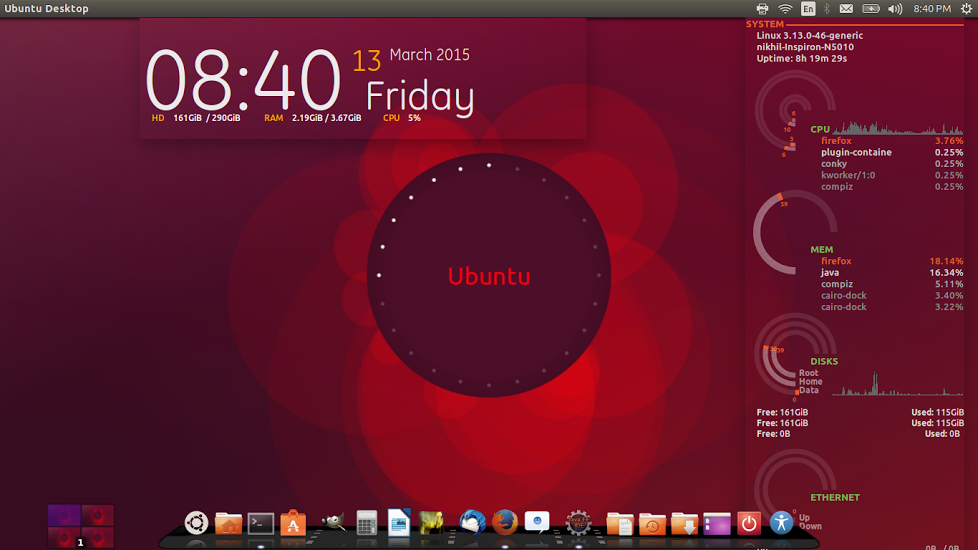978x550 pixels.
Task: Open the Calculator dock icon
Action: [366, 523]
